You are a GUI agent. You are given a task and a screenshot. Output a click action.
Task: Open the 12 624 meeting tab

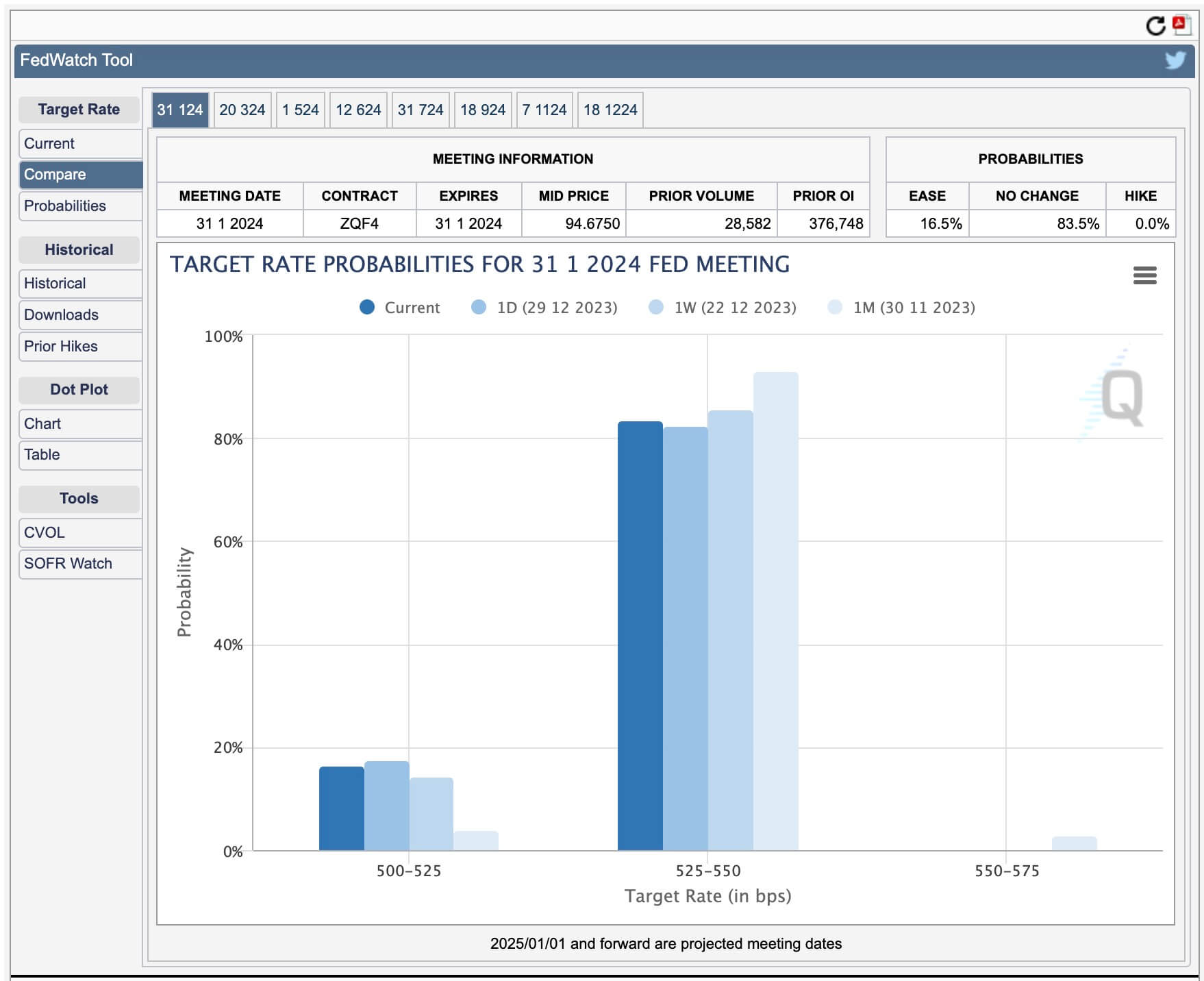coord(358,110)
